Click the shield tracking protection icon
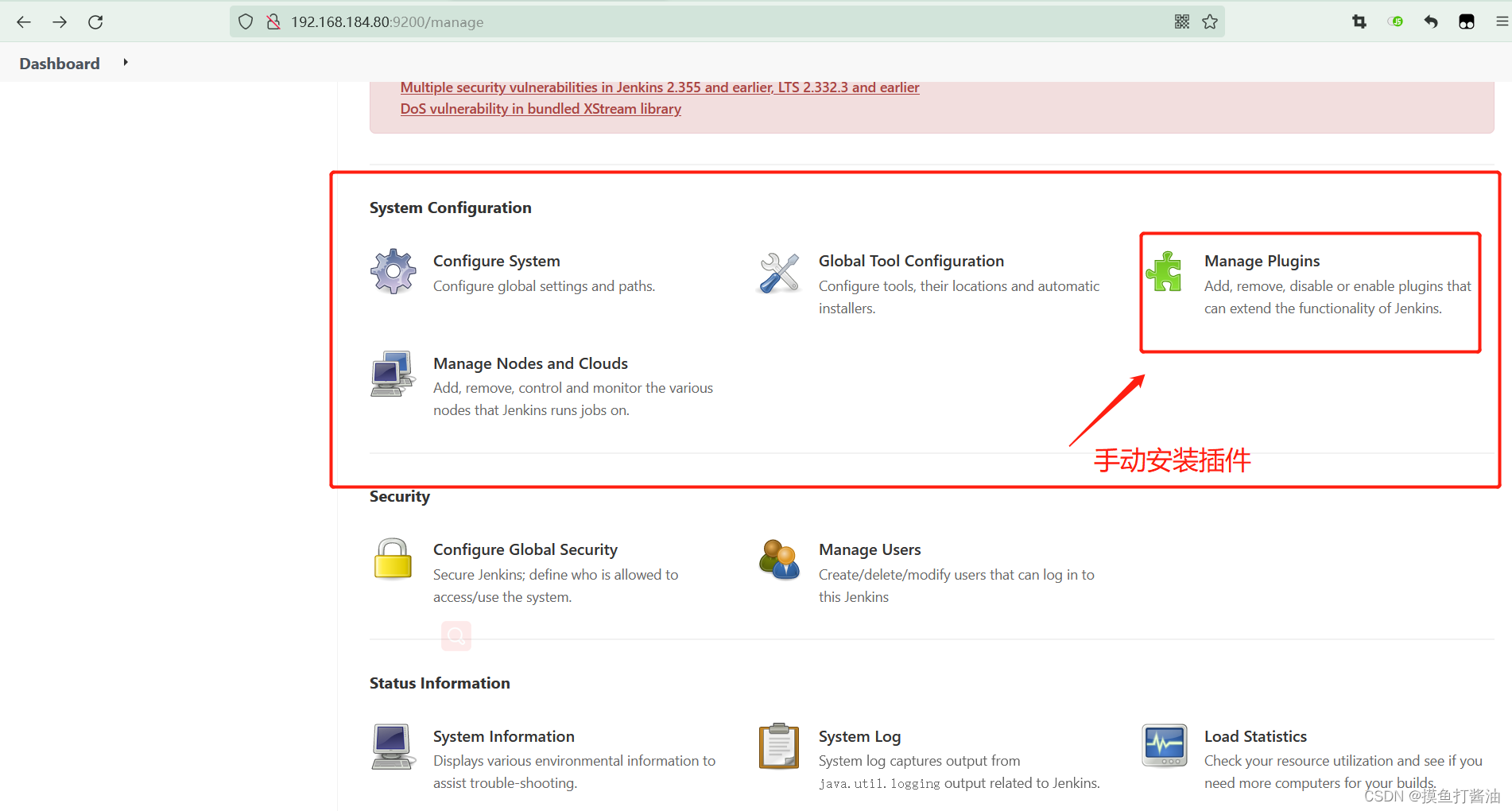Image resolution: width=1512 pixels, height=811 pixels. [246, 22]
